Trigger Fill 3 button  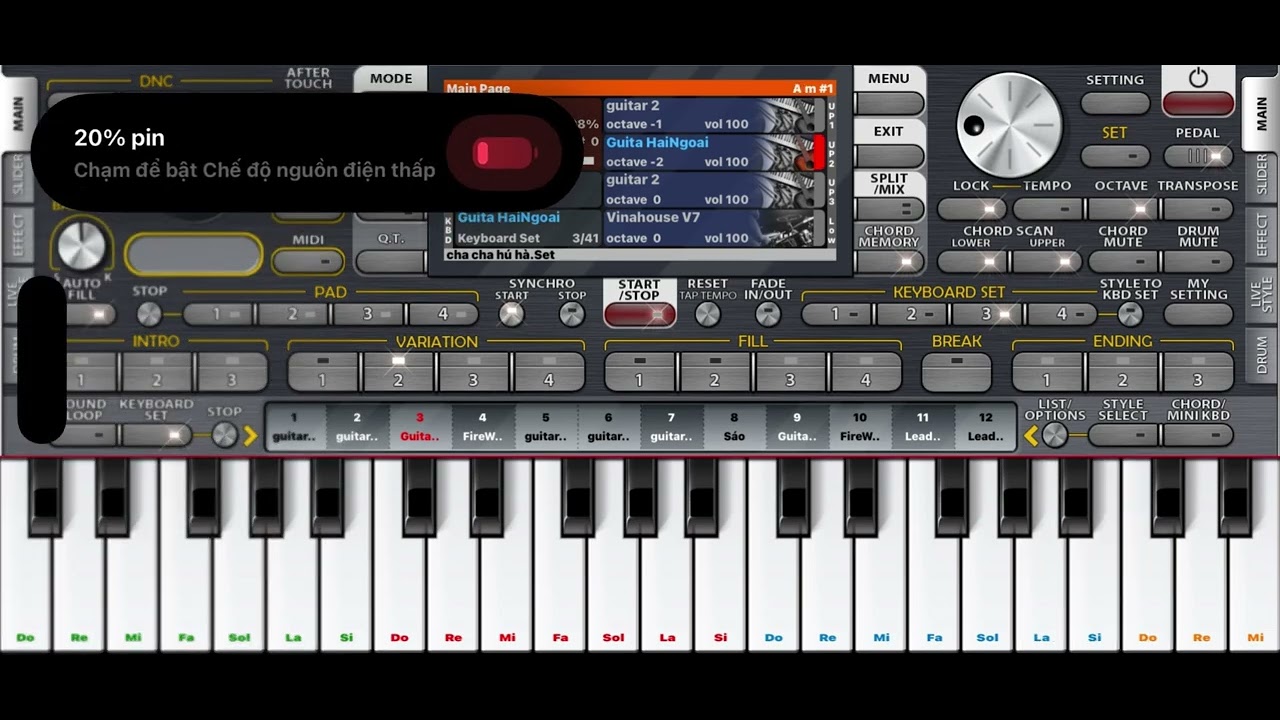tap(790, 371)
